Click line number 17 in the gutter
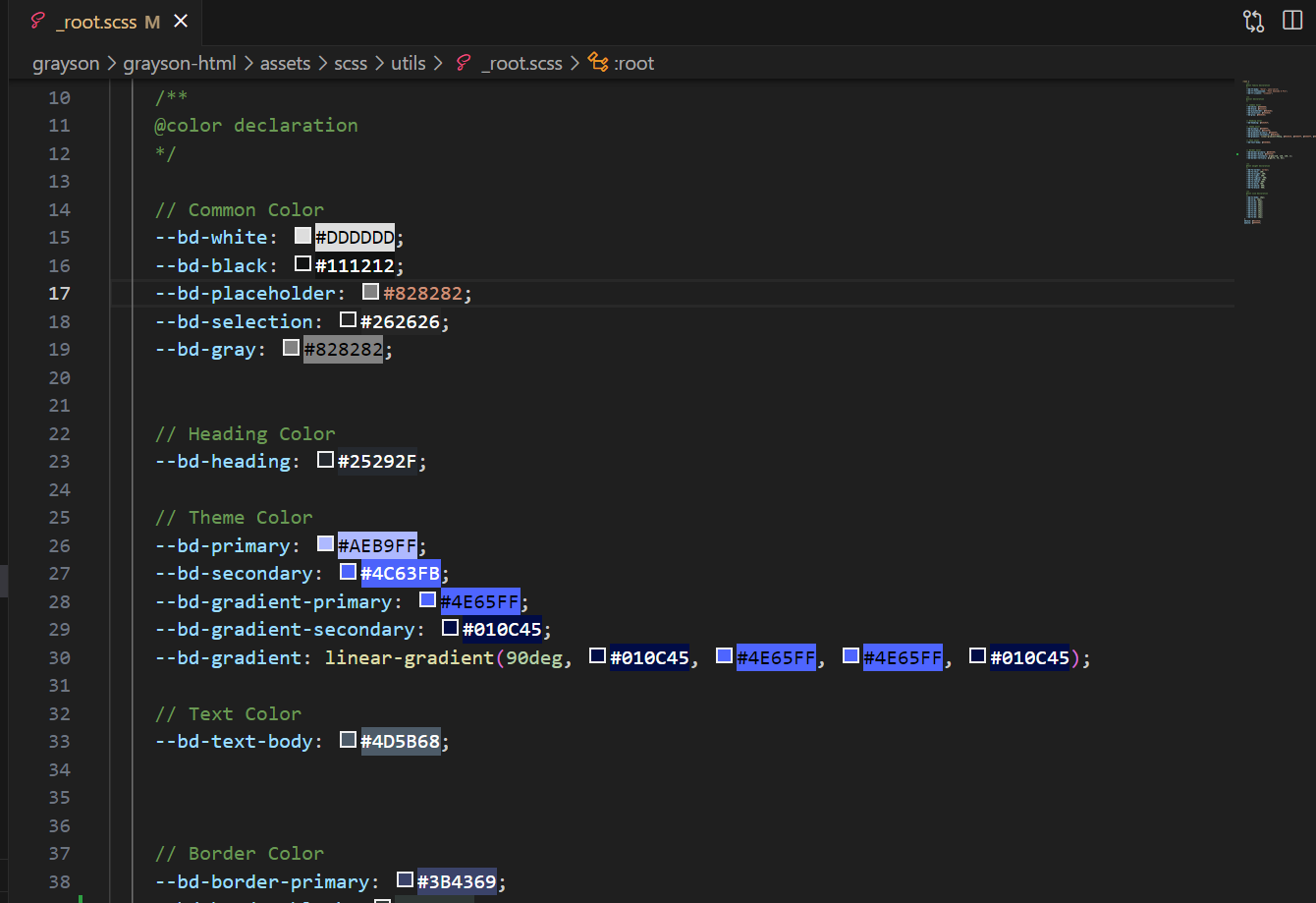 (60, 293)
